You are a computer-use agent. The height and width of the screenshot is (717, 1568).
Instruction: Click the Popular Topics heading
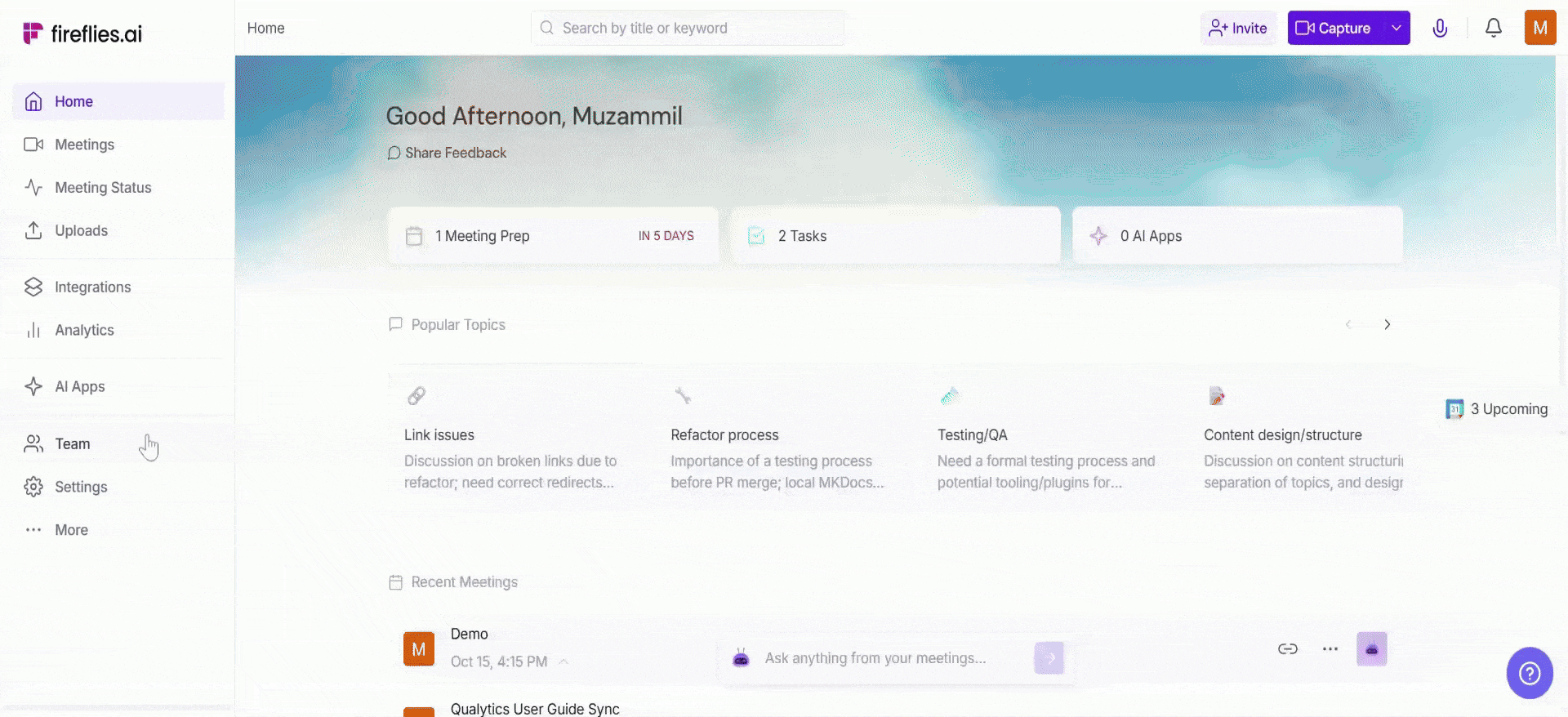[458, 324]
